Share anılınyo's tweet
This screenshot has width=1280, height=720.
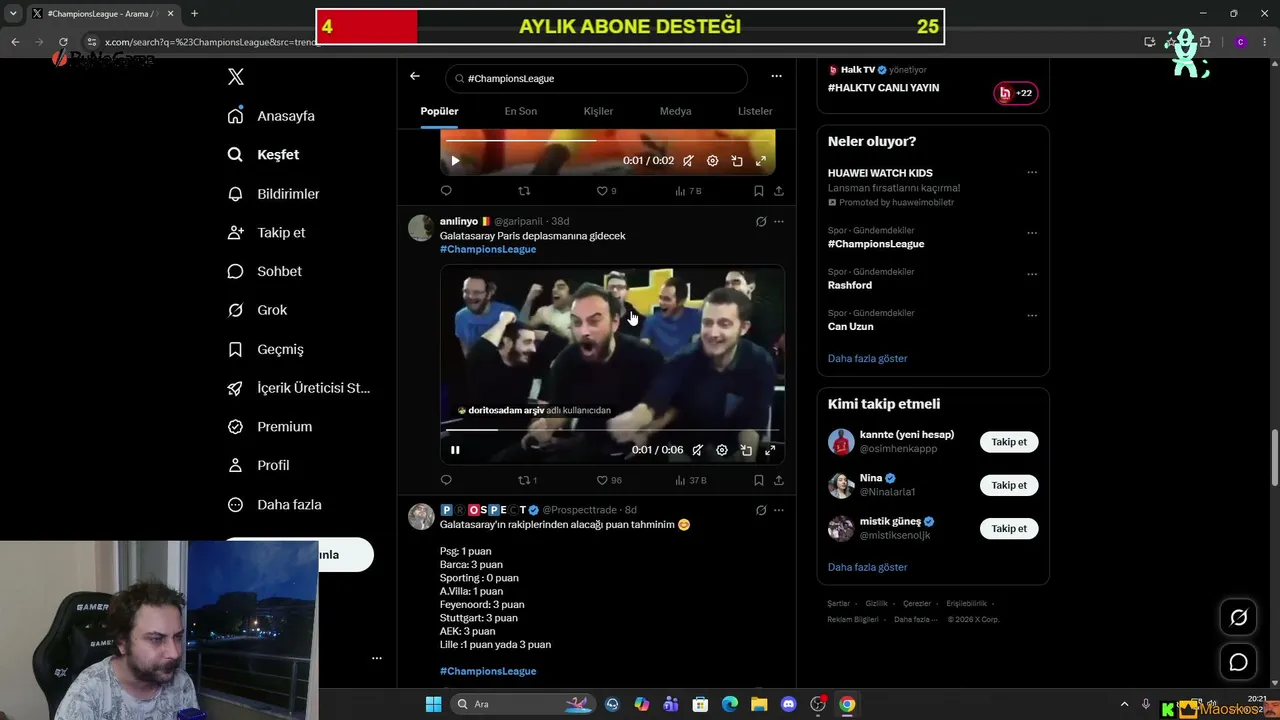(x=779, y=480)
